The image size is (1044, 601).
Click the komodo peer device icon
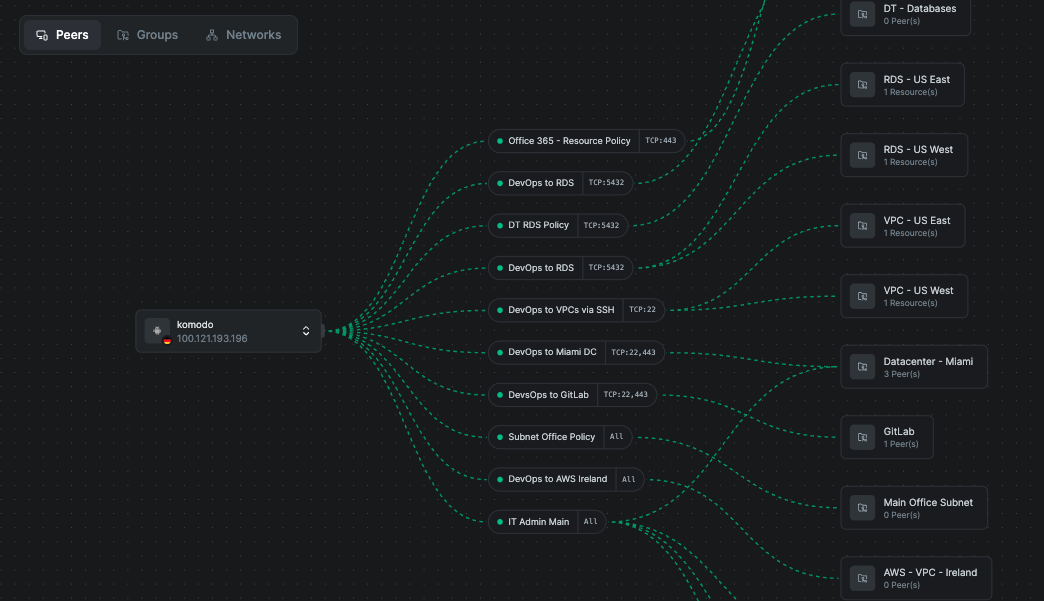pyautogui.click(x=157, y=331)
